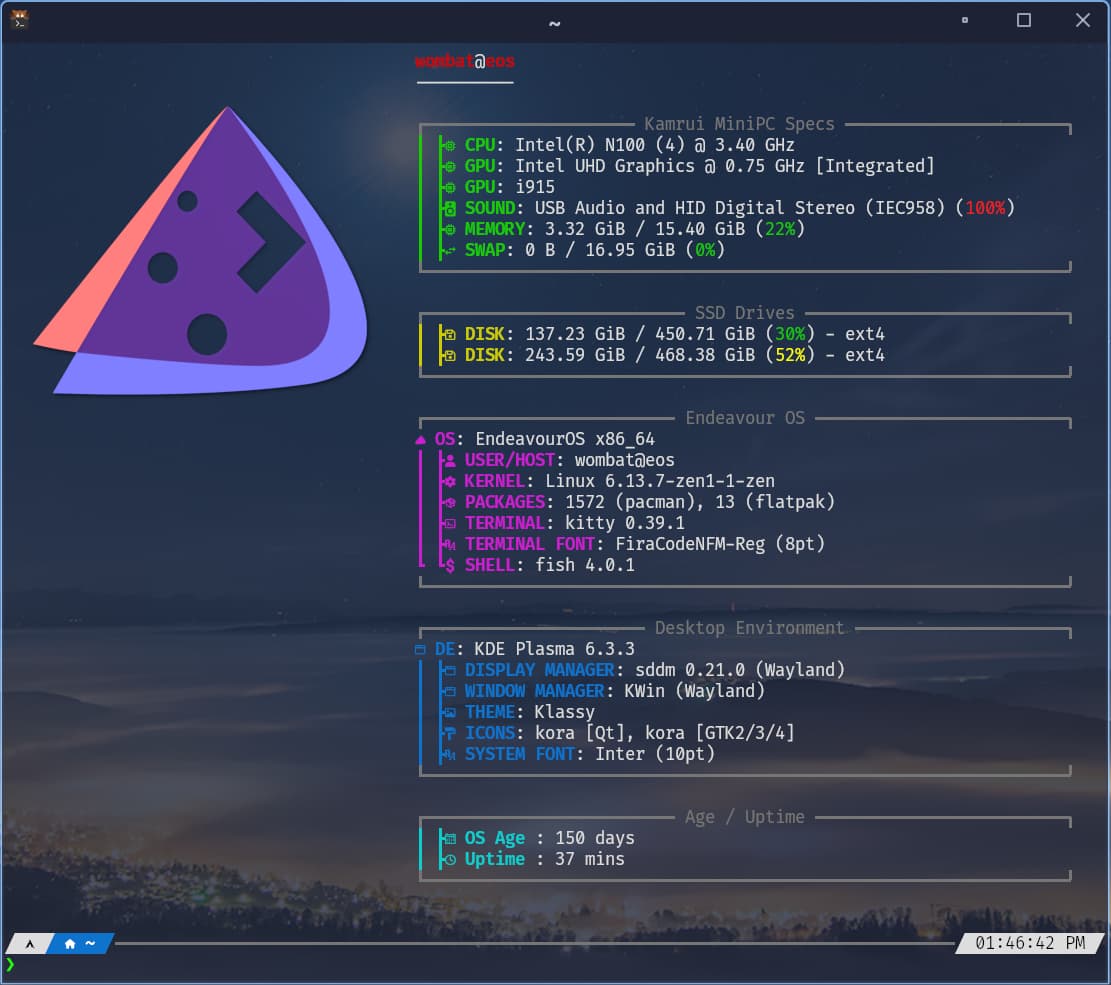Click the KERNEL gear icon
The image size is (1111, 985).
pos(449,482)
